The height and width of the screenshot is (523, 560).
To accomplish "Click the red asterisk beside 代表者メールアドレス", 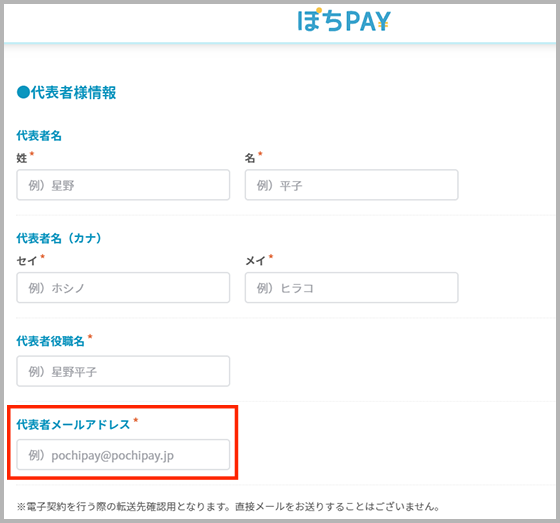I will pyautogui.click(x=136, y=420).
